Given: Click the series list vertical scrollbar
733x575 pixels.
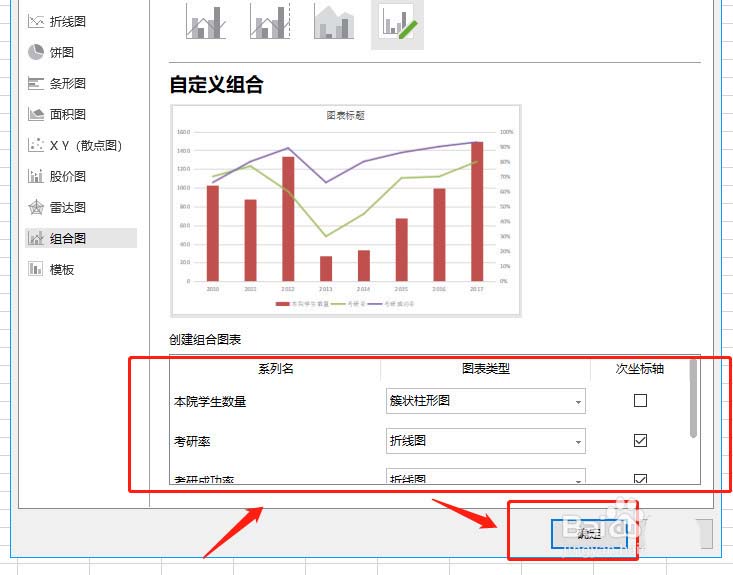Looking at the screenshot, I should (693, 398).
